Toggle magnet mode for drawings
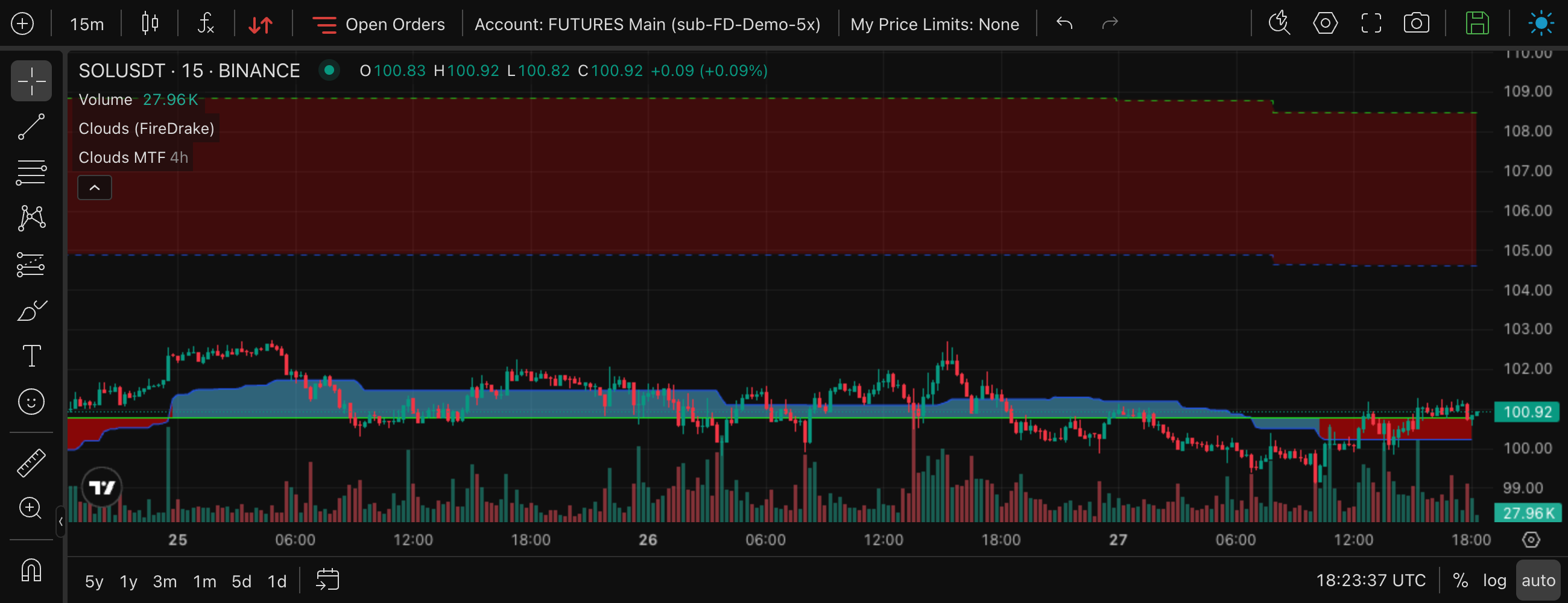The height and width of the screenshot is (603, 1568). pyautogui.click(x=31, y=570)
